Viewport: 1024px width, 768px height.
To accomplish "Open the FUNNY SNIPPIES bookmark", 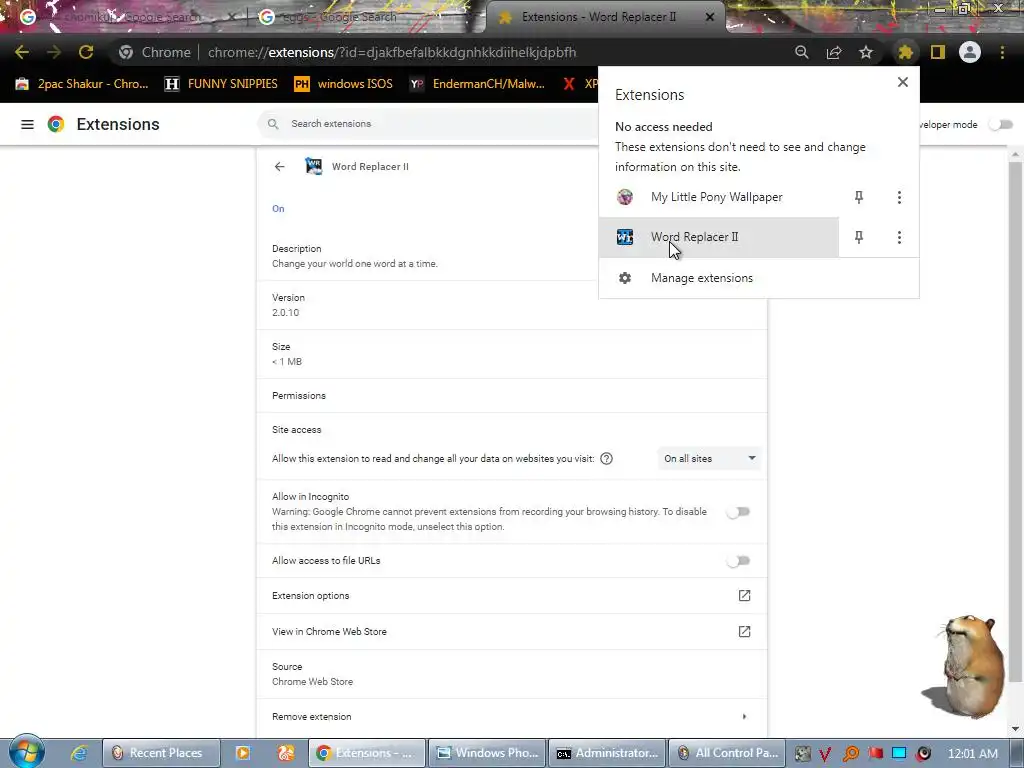I will pyautogui.click(x=221, y=84).
